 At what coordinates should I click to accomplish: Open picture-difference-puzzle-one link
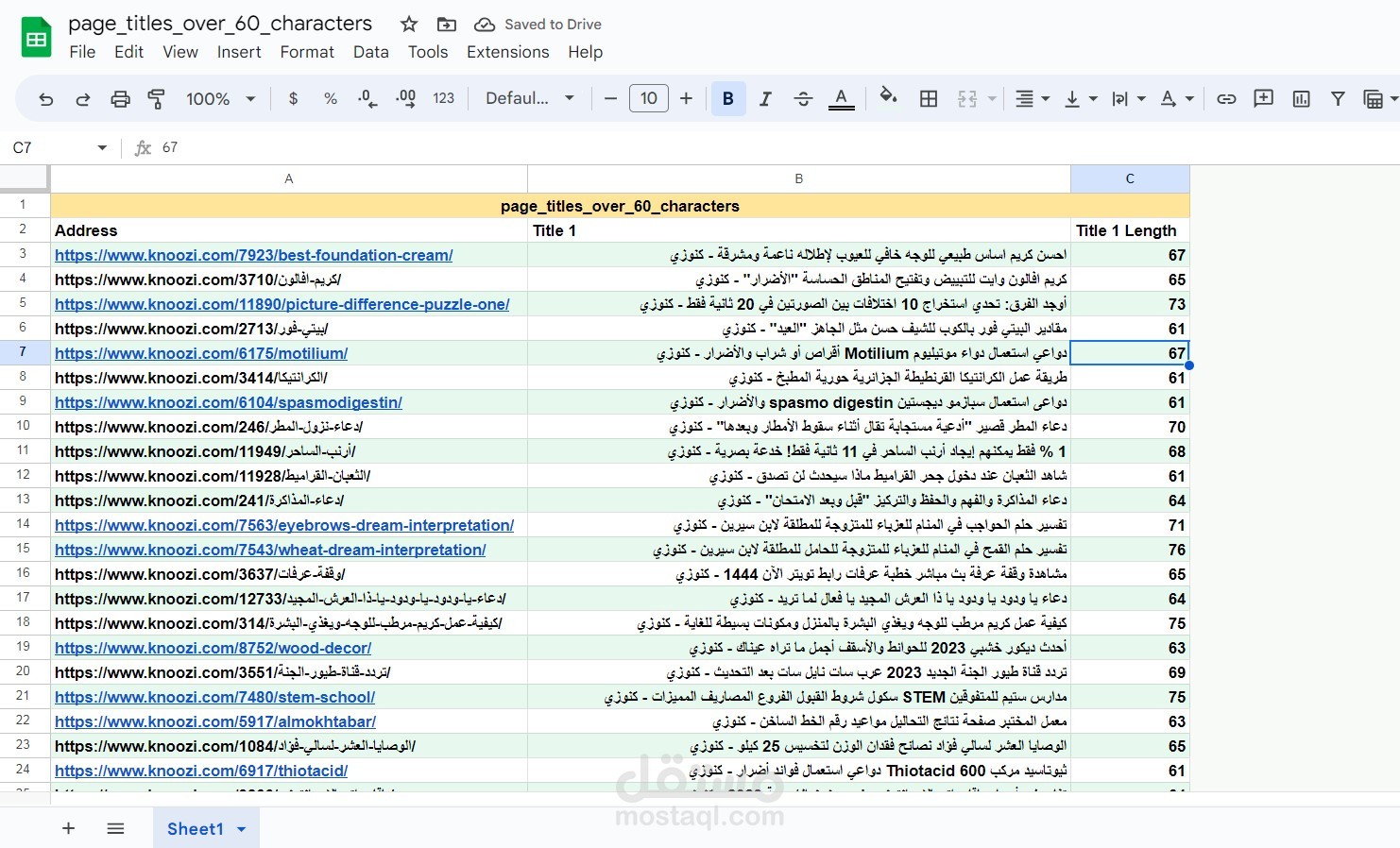coord(282,304)
